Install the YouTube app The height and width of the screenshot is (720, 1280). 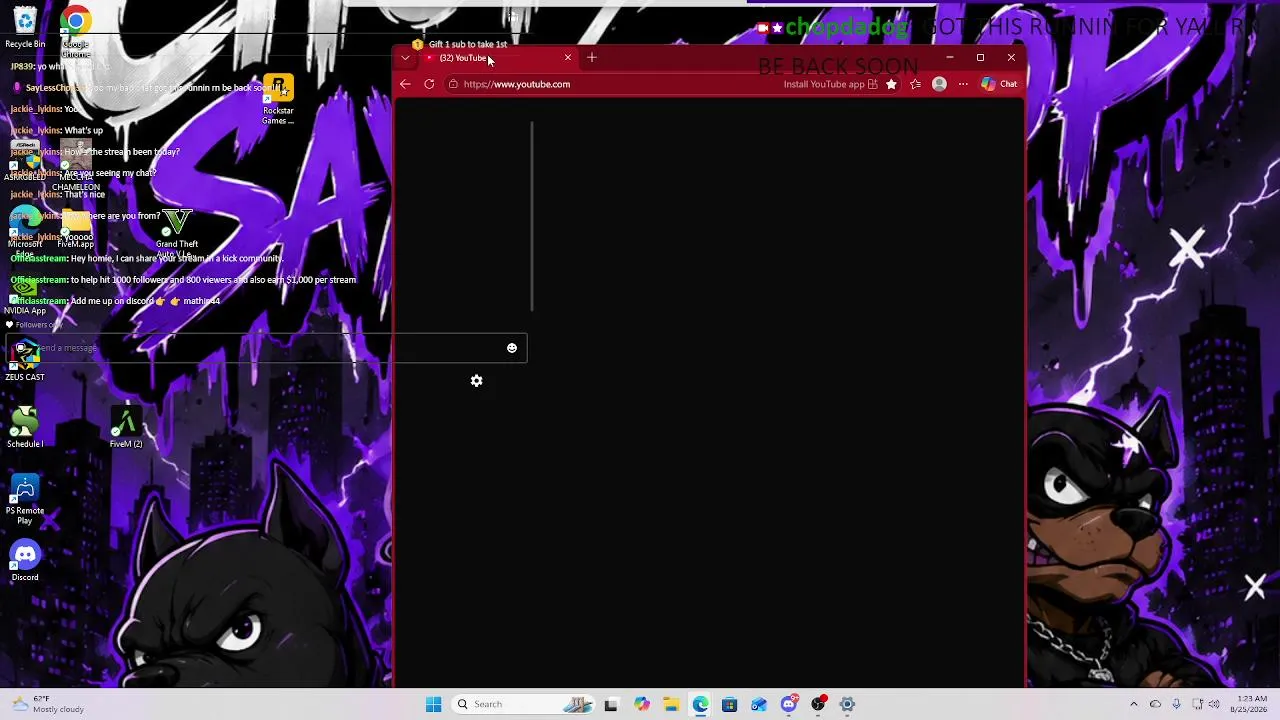(830, 84)
